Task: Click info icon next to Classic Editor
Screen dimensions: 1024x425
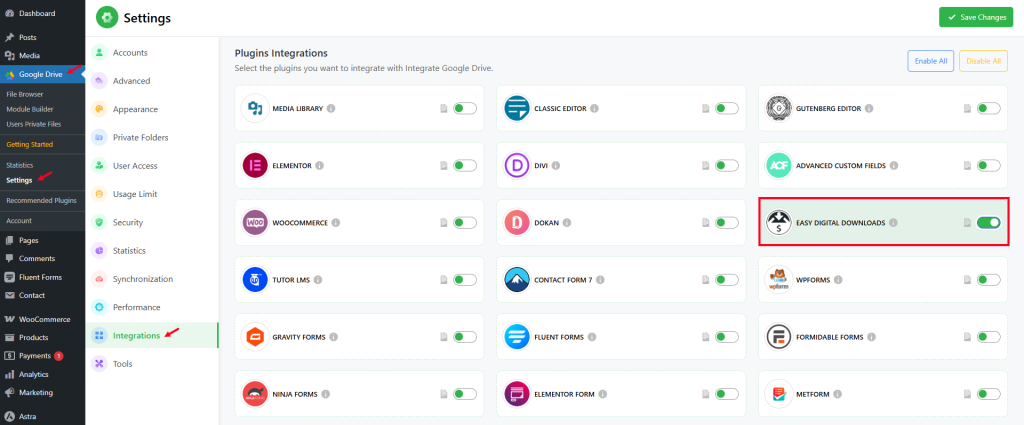Action: (594, 108)
